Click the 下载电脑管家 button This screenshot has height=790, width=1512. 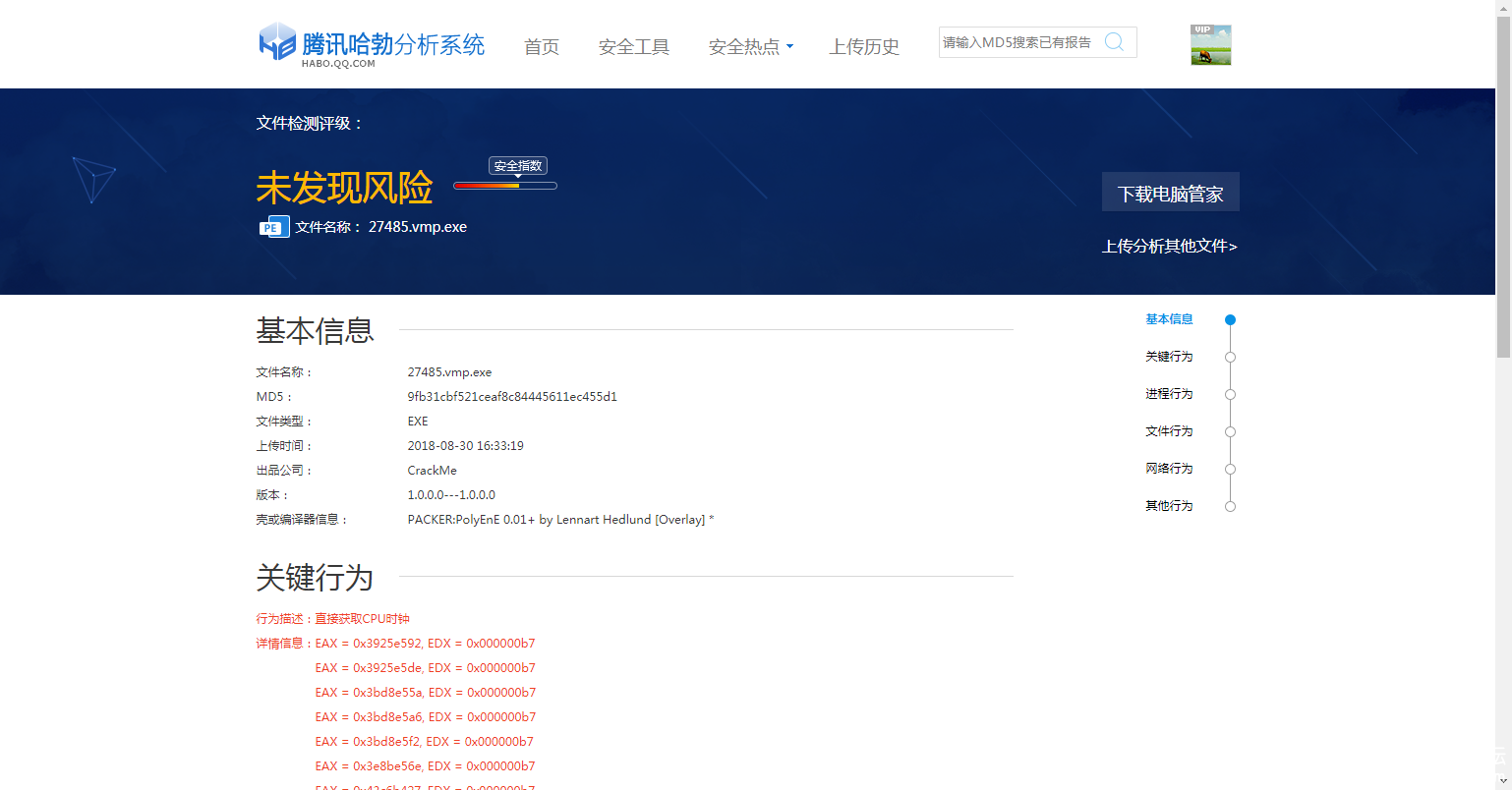pyautogui.click(x=1170, y=193)
